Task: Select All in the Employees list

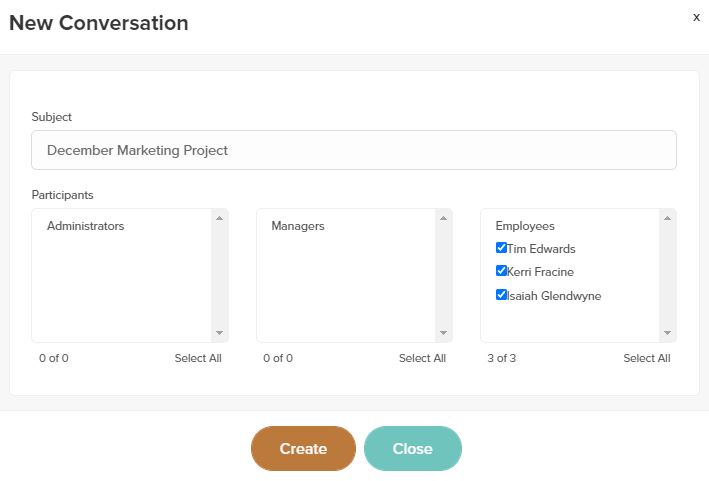Action: [x=647, y=358]
